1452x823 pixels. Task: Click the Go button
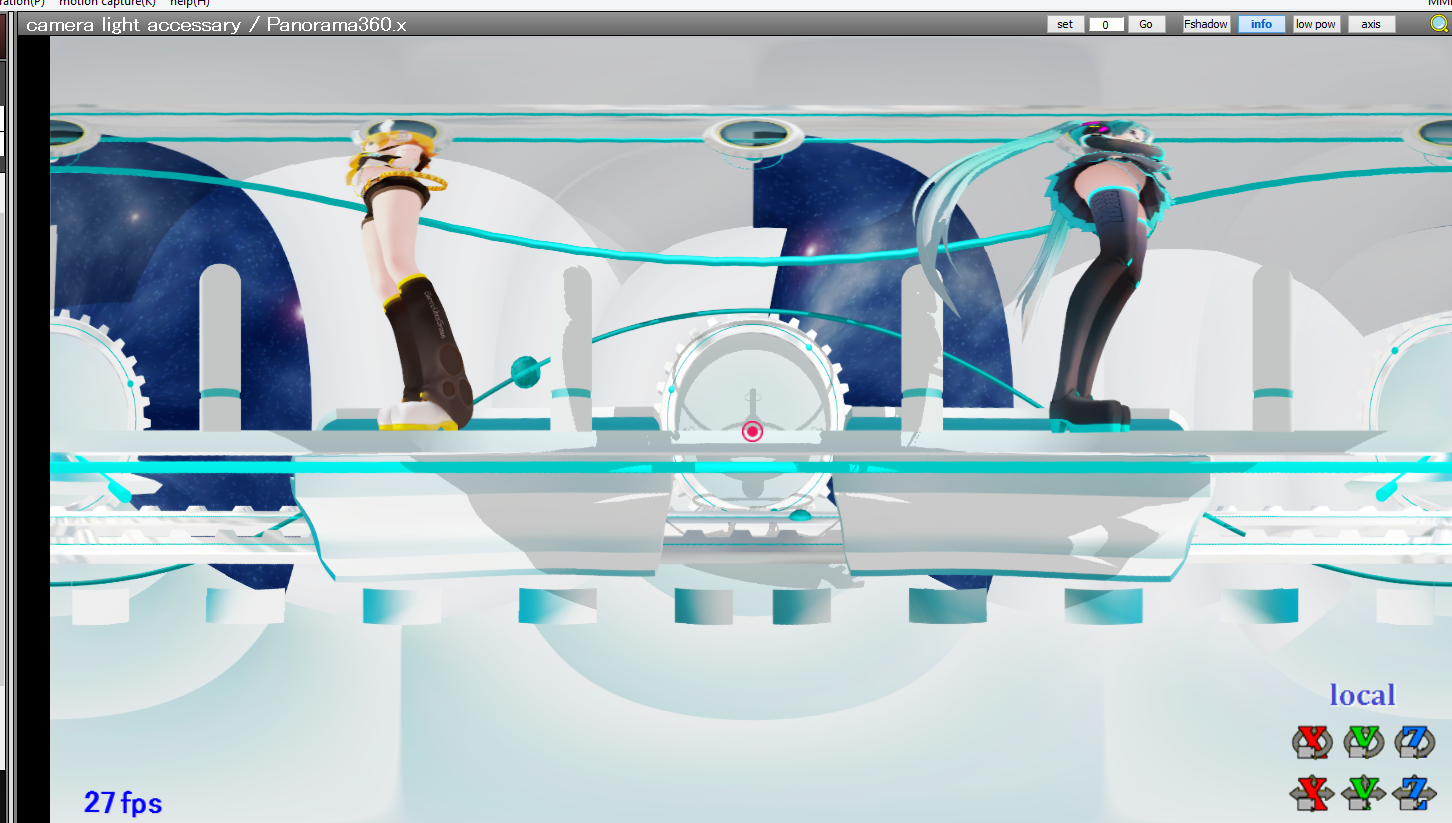(1146, 24)
